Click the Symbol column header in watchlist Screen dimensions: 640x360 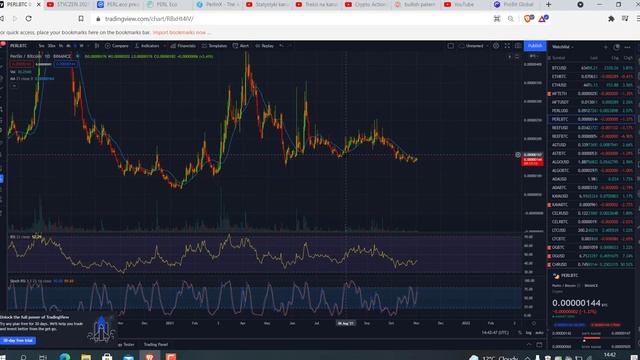coord(559,58)
